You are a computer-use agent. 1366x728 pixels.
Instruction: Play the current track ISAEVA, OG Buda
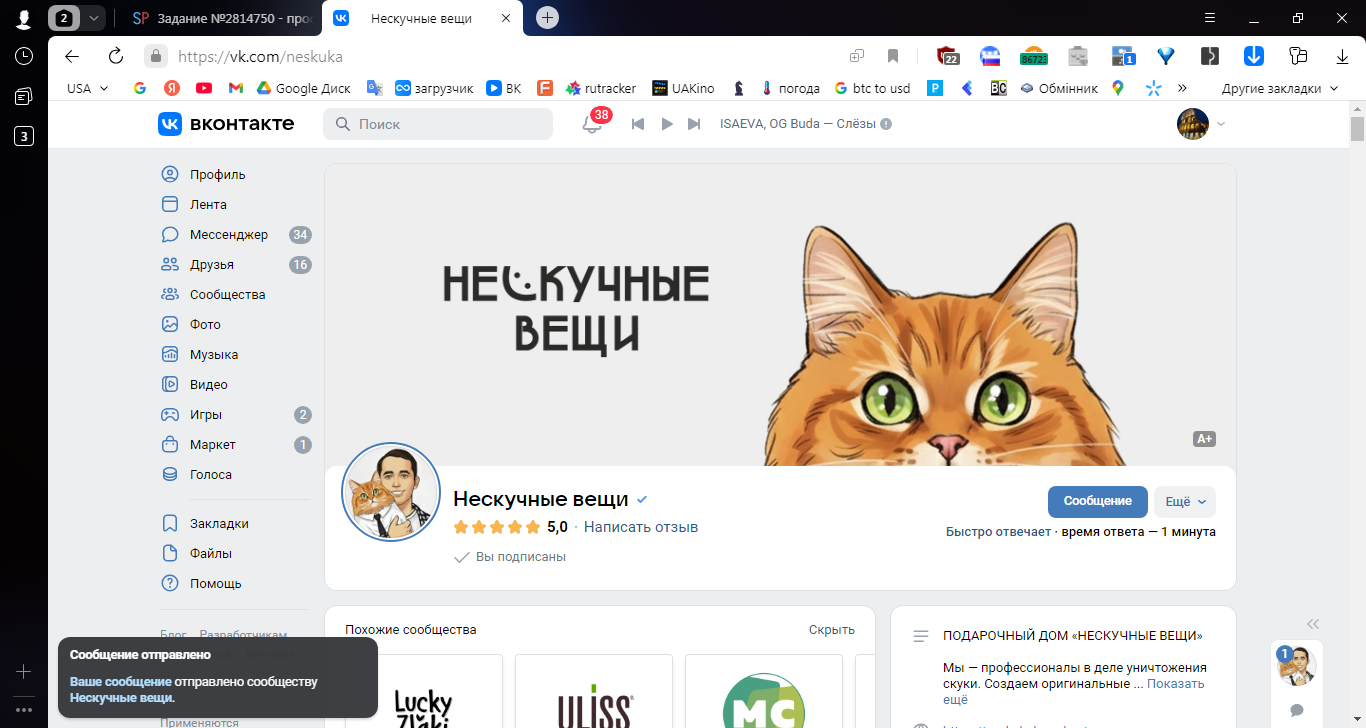(x=666, y=124)
